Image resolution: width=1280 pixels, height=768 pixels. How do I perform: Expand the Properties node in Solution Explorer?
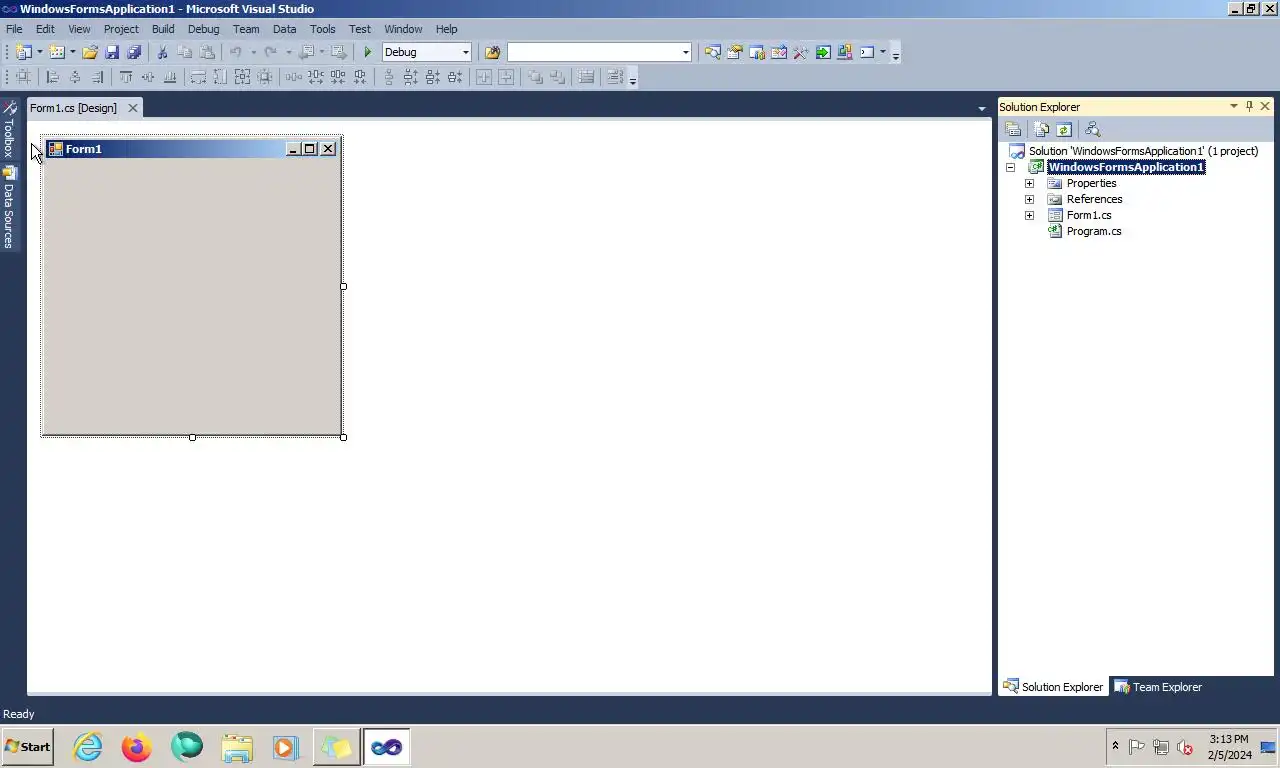(1029, 183)
